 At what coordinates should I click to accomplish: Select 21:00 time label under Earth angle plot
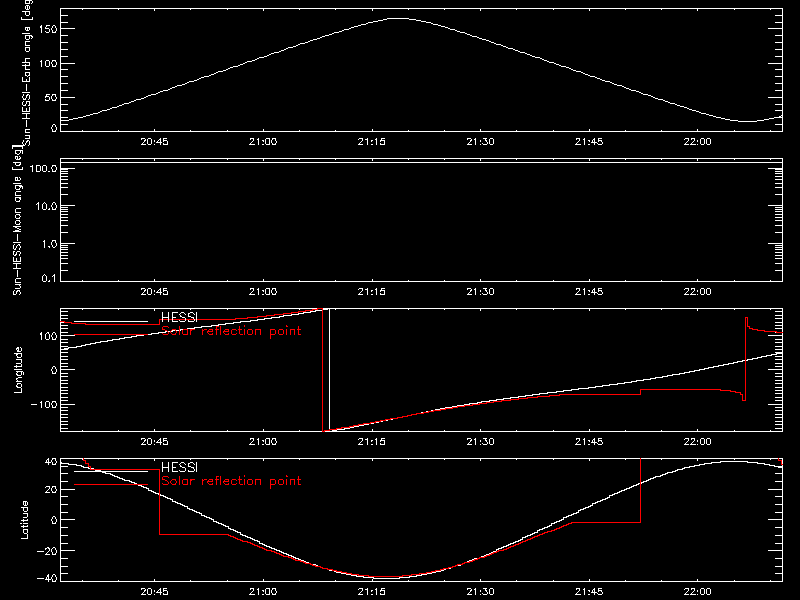click(263, 142)
